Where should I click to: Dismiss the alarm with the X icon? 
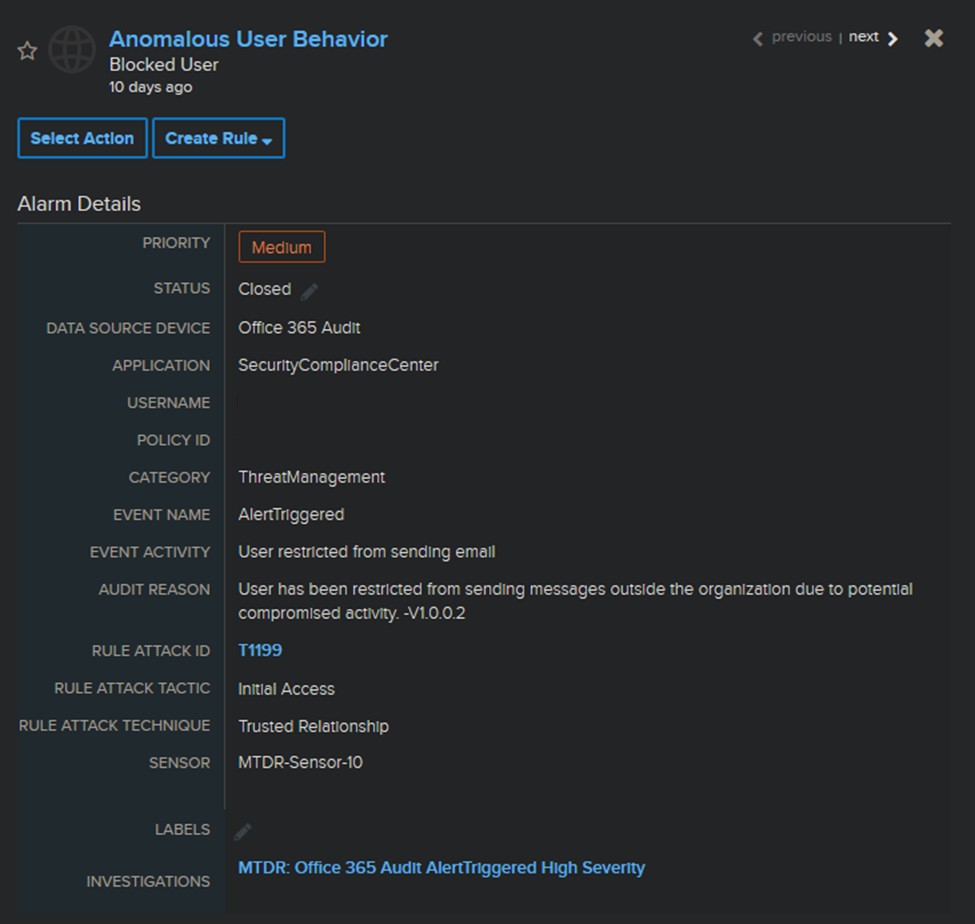coord(933,38)
